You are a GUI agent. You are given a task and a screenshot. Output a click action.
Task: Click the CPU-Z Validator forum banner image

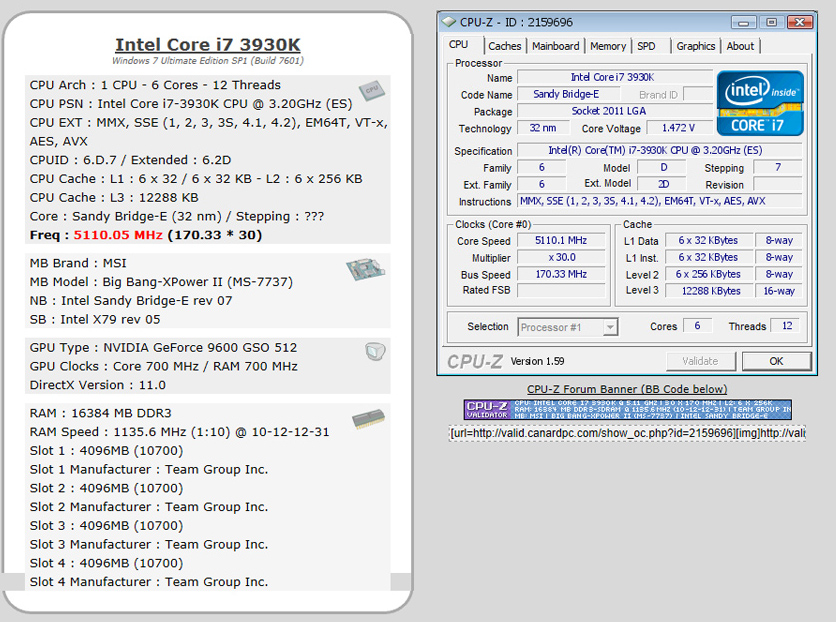627,409
